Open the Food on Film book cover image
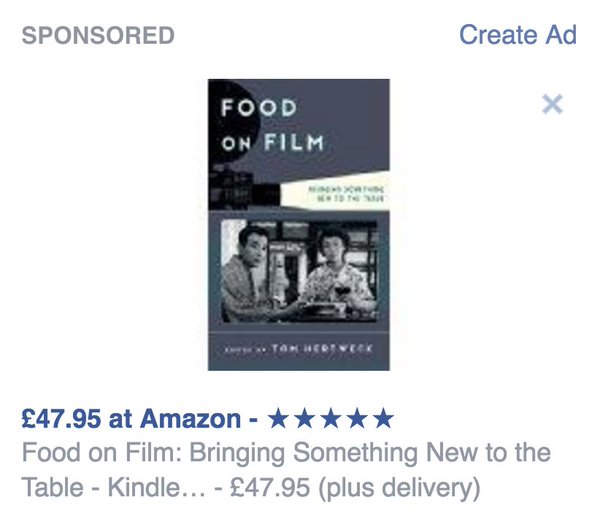Image resolution: width=600 pixels, height=527 pixels. (299, 225)
